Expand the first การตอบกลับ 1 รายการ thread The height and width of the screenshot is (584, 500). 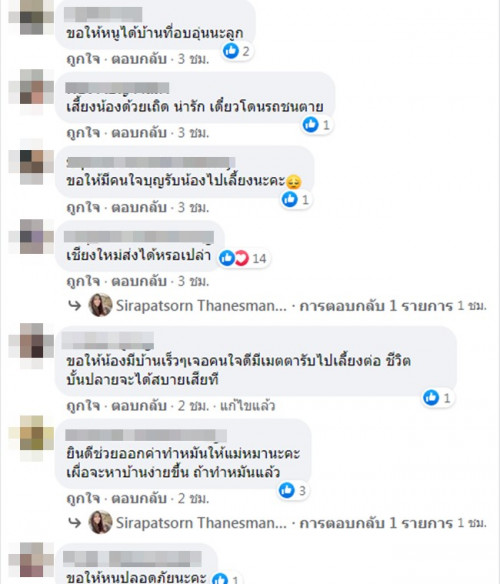376,306
